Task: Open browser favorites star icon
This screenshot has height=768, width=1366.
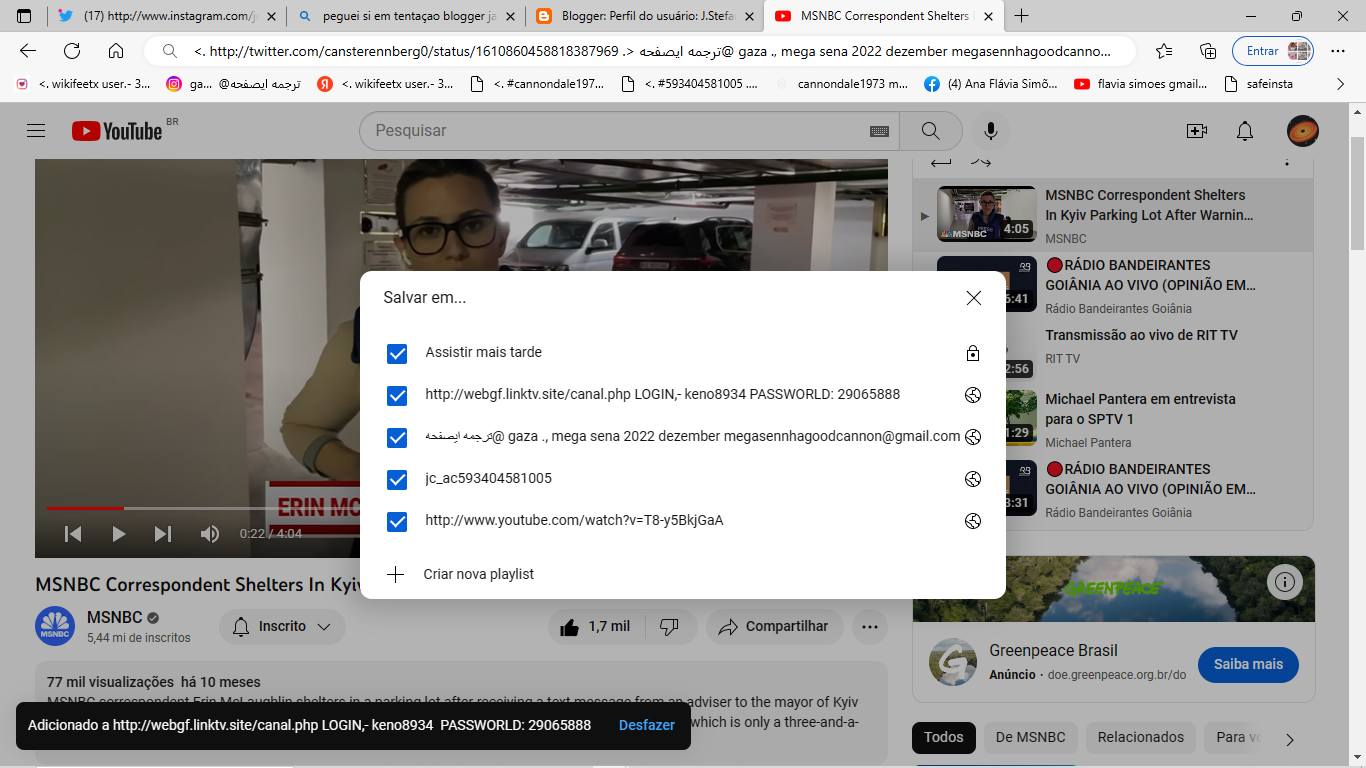Action: pos(1164,51)
